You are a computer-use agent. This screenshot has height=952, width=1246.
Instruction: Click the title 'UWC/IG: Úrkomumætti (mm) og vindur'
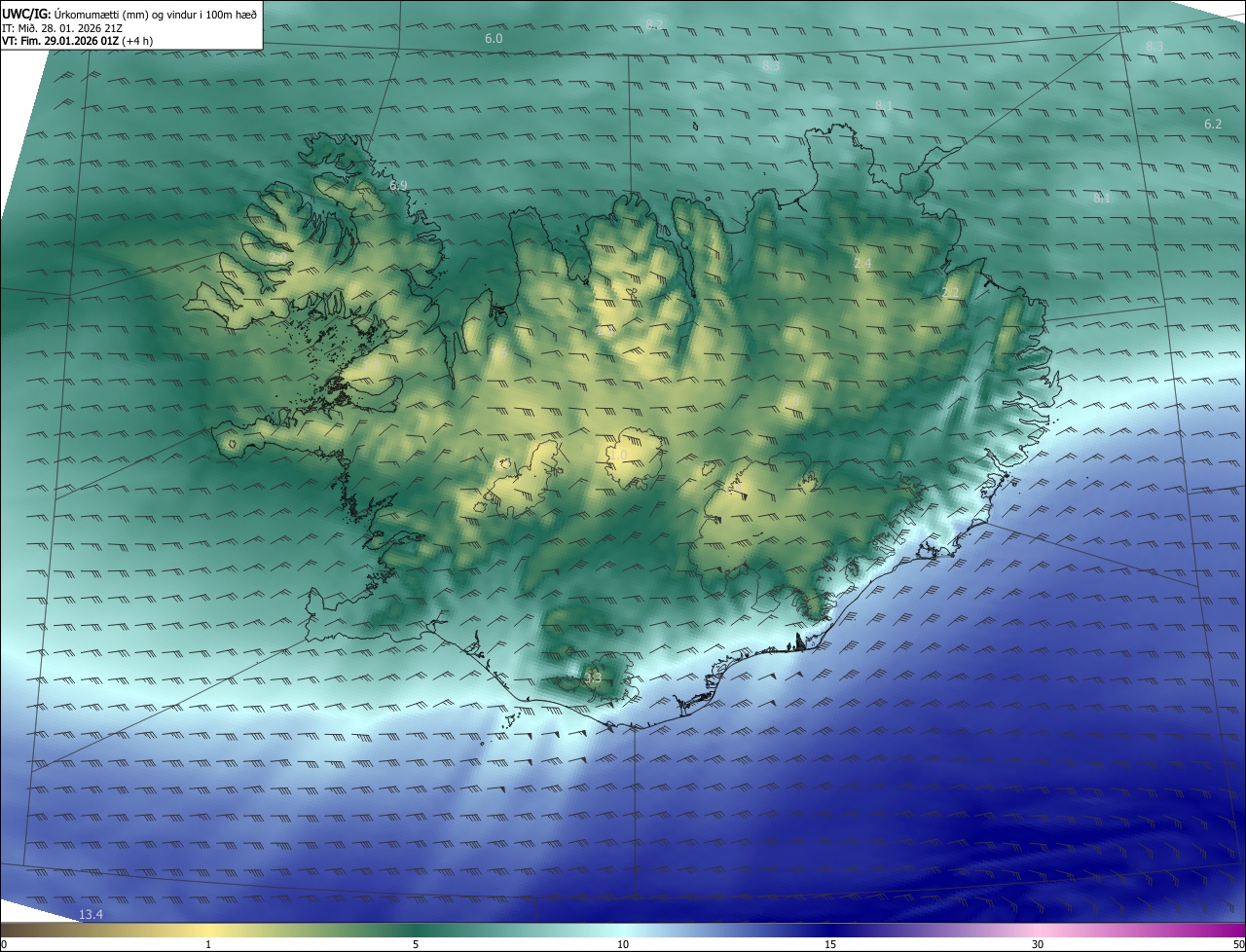[x=129, y=14]
